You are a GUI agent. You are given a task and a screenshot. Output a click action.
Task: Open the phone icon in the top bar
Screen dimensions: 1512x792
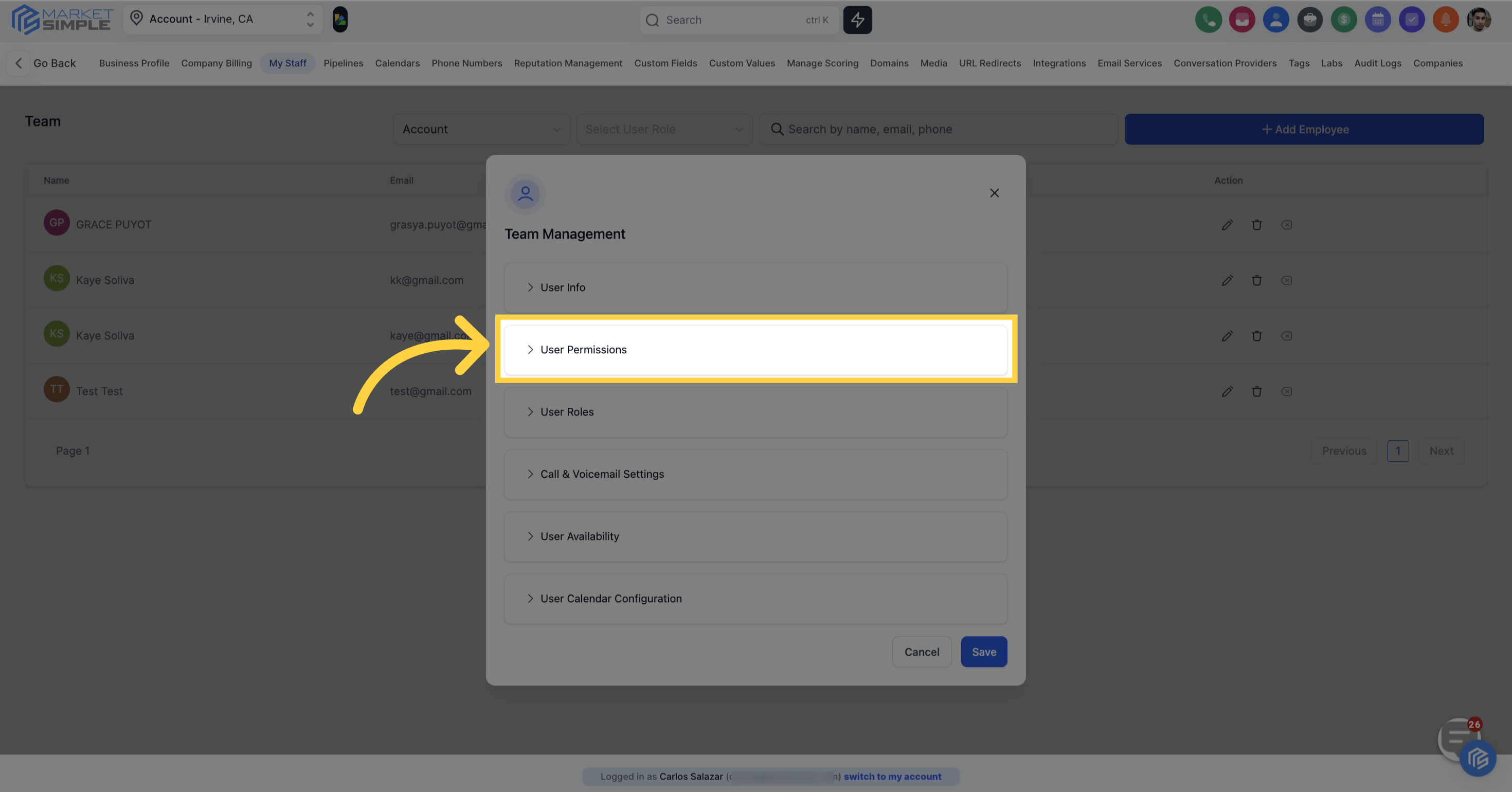pyautogui.click(x=1209, y=20)
